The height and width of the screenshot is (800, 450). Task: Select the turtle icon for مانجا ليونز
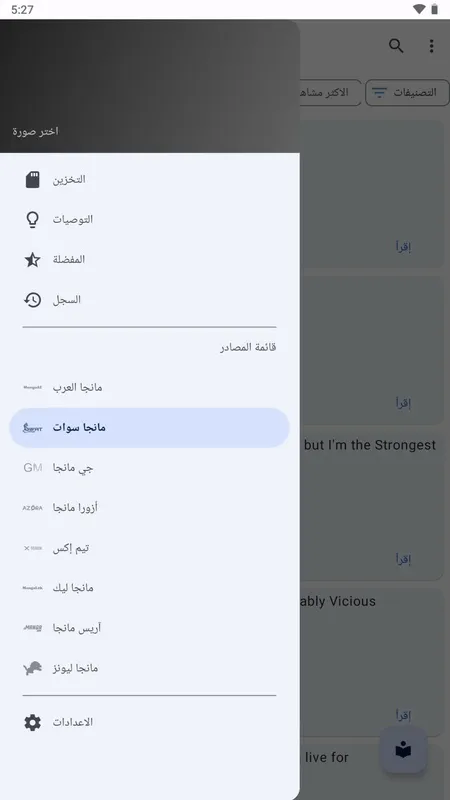point(33,668)
